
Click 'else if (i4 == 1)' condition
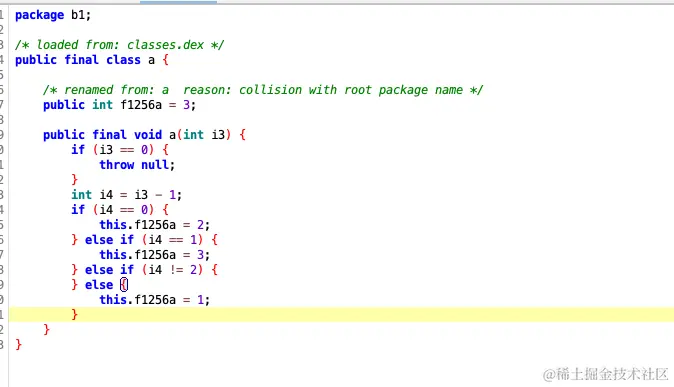tap(144, 240)
